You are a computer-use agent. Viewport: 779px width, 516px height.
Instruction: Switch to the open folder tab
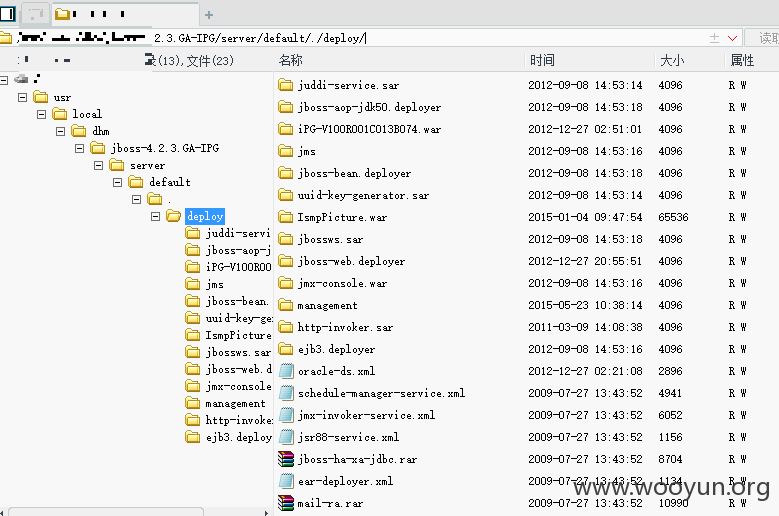[125, 14]
